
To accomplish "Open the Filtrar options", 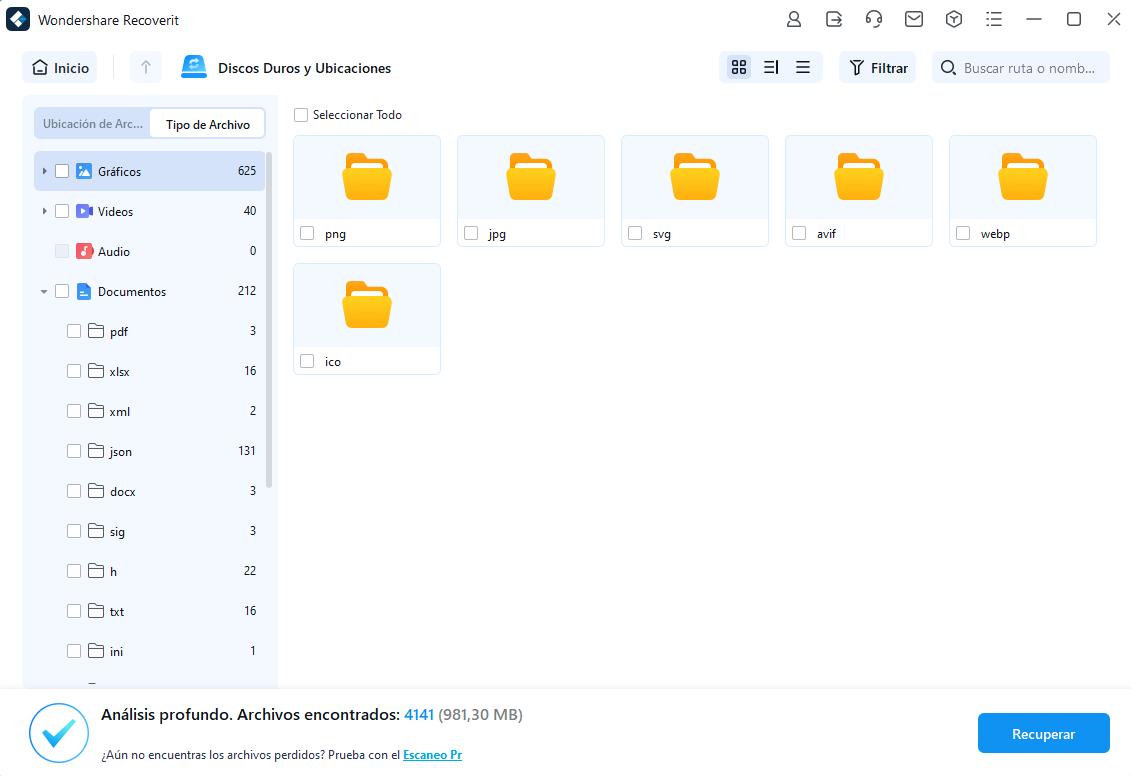I will pyautogui.click(x=877, y=67).
